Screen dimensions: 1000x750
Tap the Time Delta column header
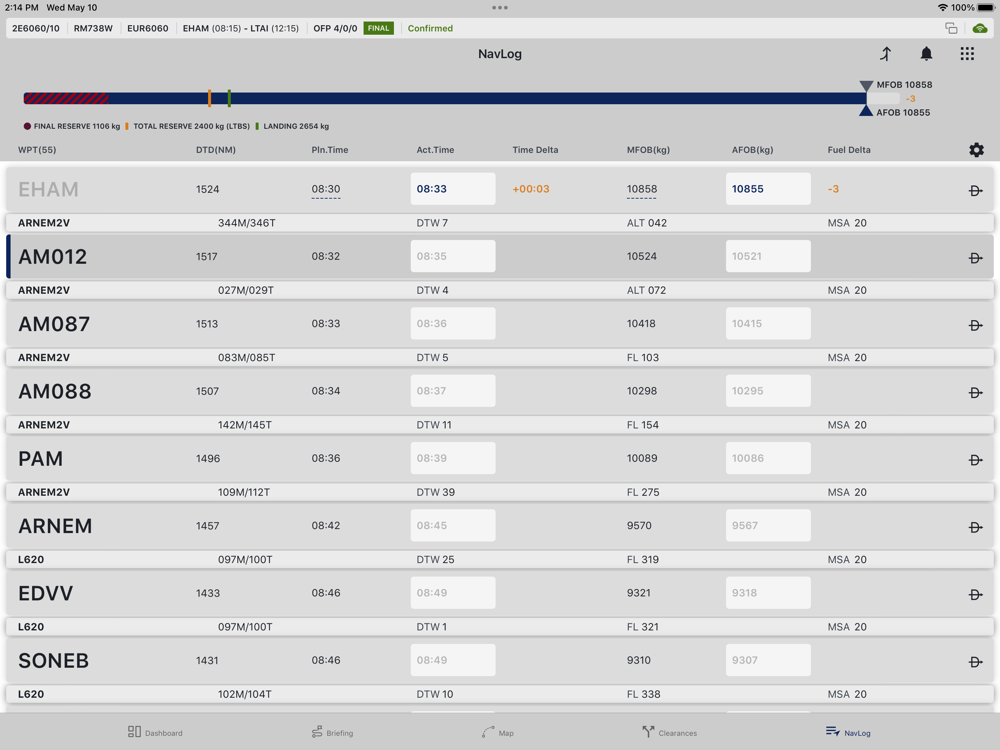[535, 150]
